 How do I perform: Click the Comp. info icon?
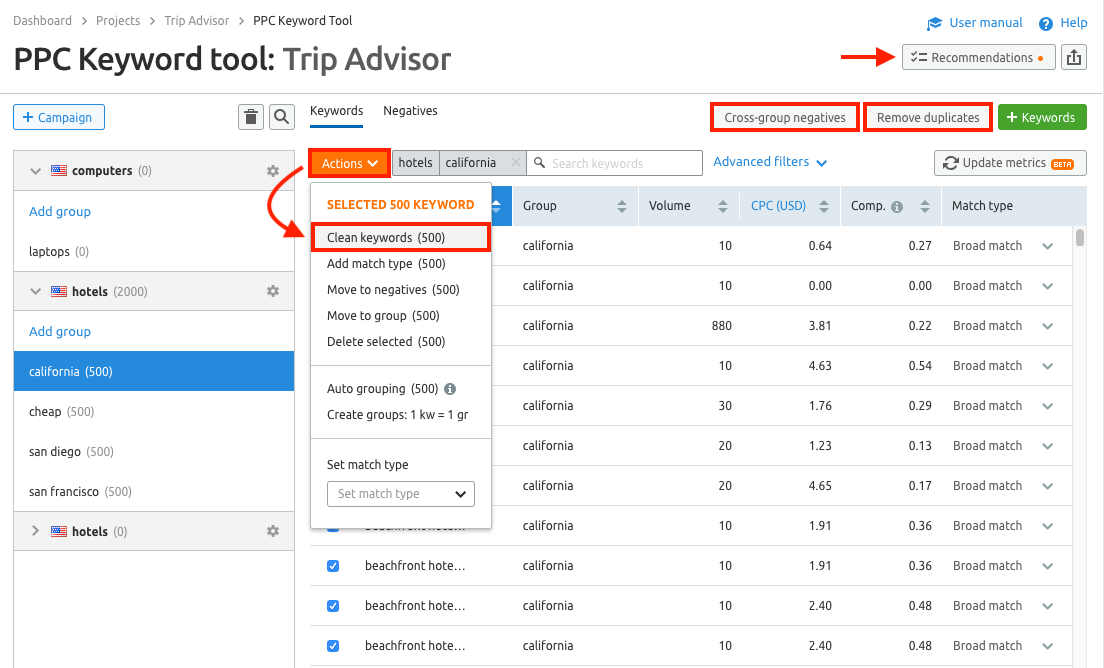pos(897,207)
